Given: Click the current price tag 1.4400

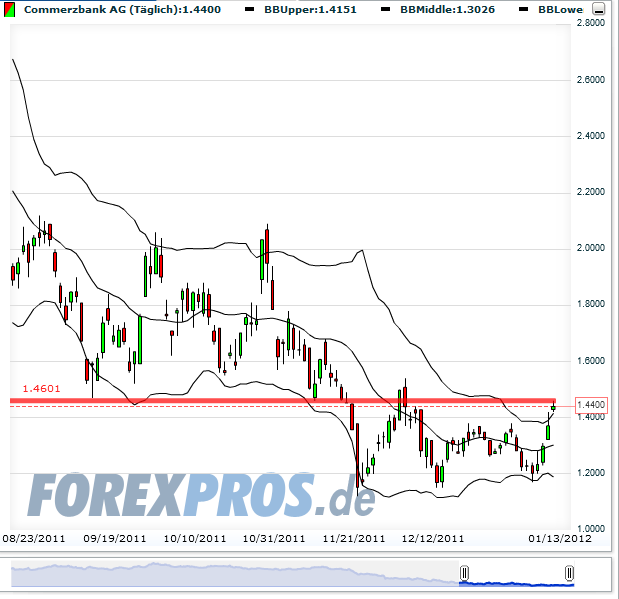Looking at the screenshot, I should [591, 405].
